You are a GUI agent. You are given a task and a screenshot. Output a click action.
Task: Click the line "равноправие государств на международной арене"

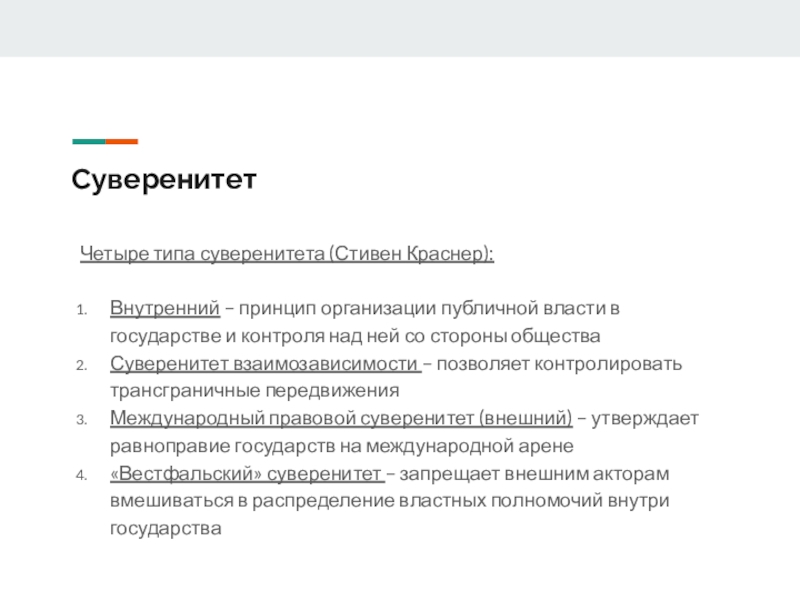[341, 445]
